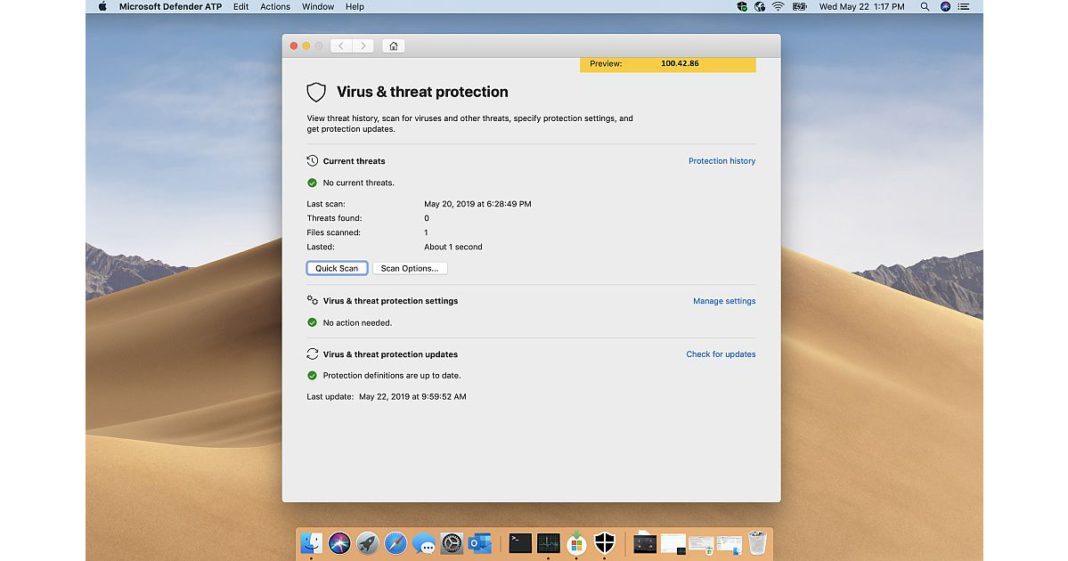Open the Apple menu
This screenshot has height=561, width=1068.
(103, 7)
